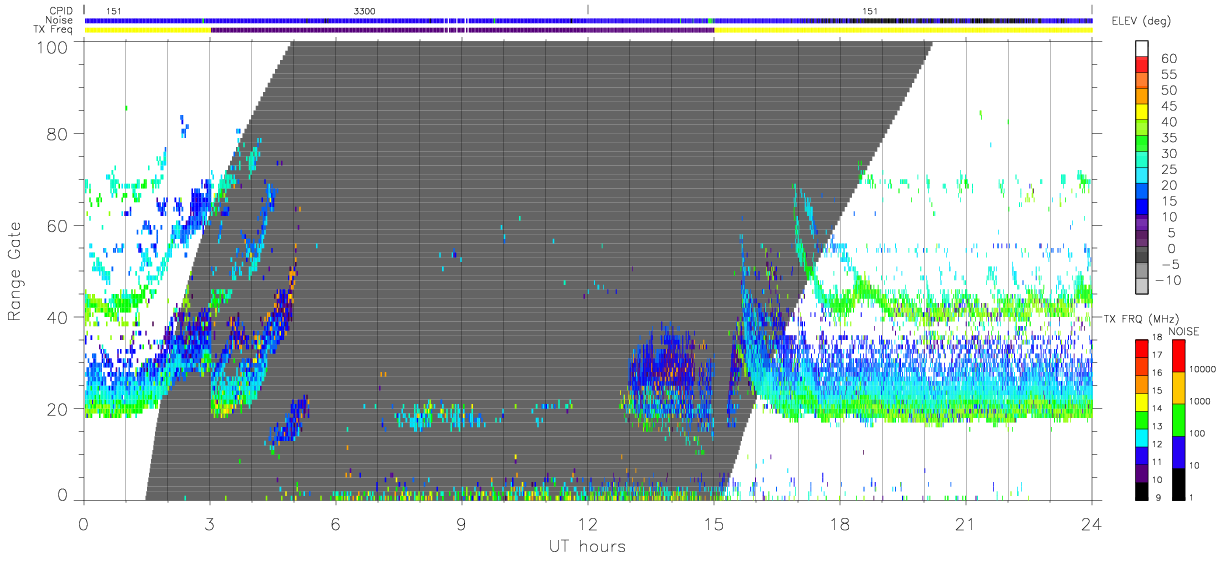This screenshot has width=1228, height=567.
Task: Pick the black 9–10 TX FRQ swatch
Action: point(1141,489)
